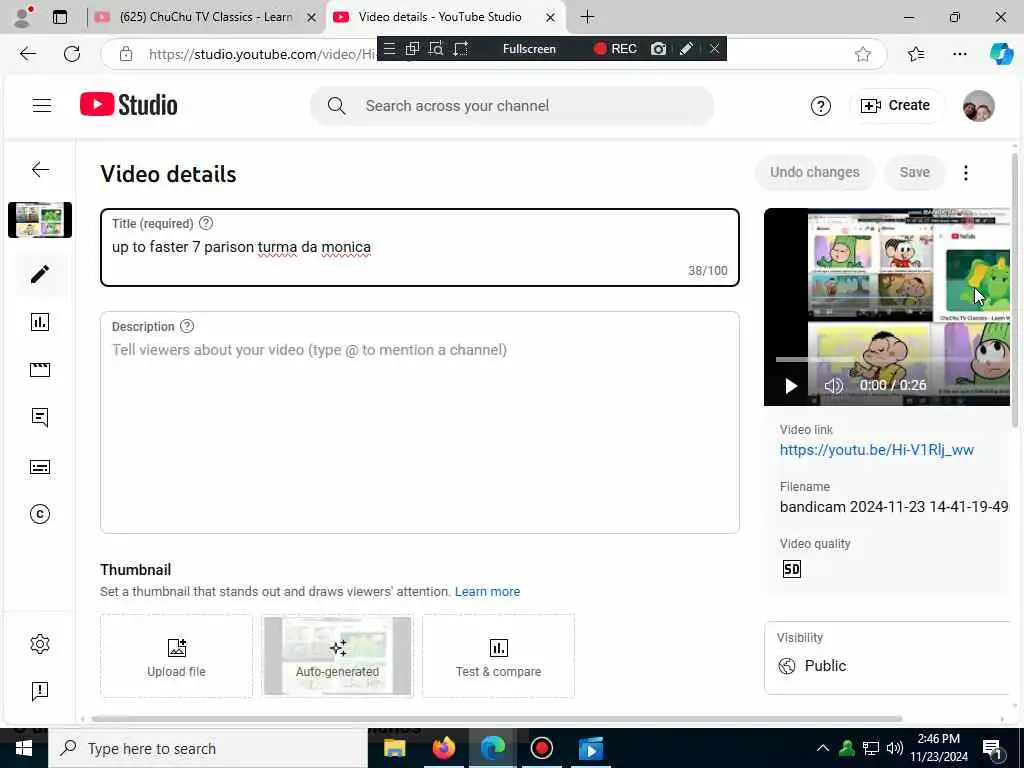
Task: Open Send feedback icon in sidebar
Action: (x=40, y=691)
